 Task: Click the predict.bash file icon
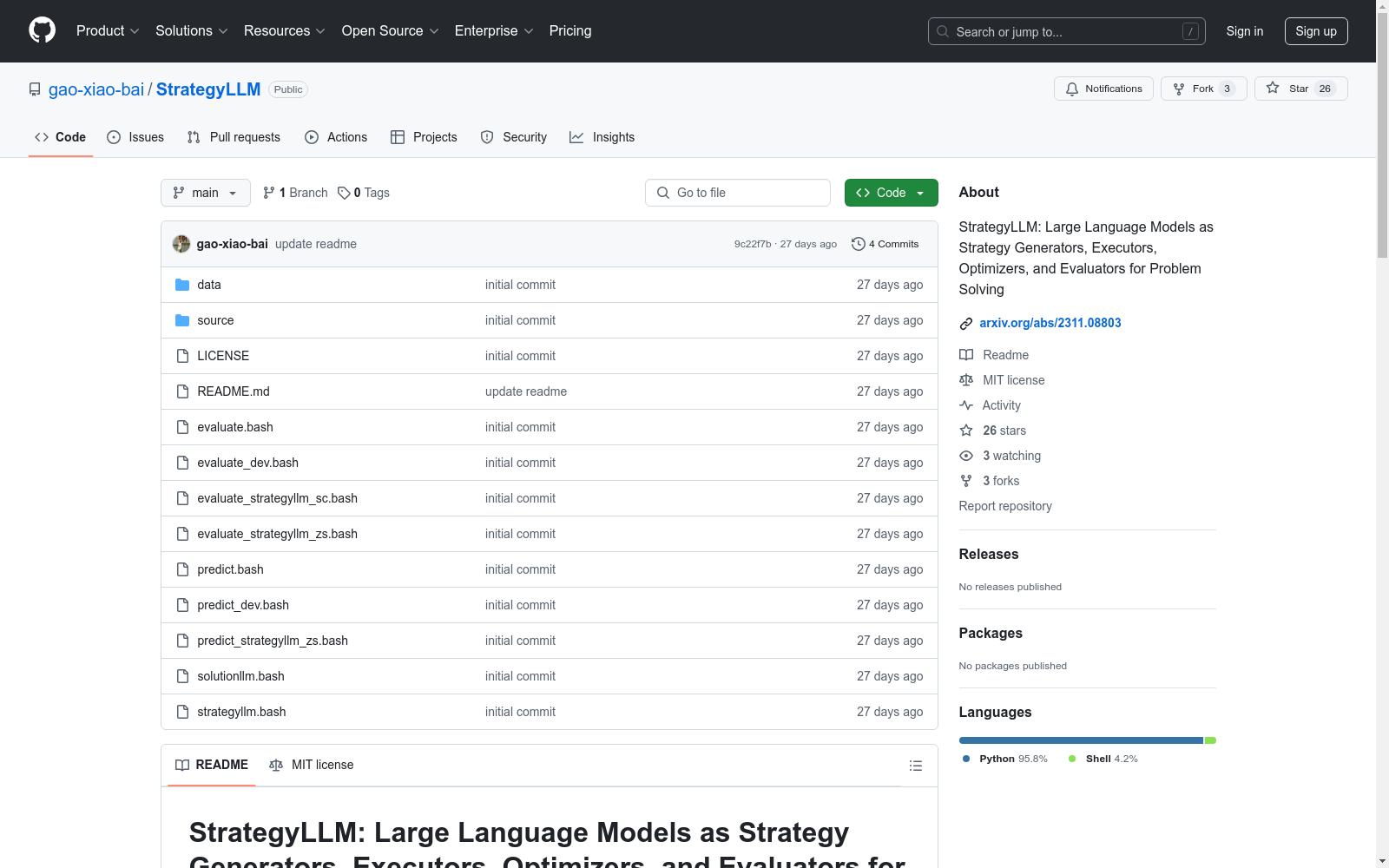tap(182, 569)
